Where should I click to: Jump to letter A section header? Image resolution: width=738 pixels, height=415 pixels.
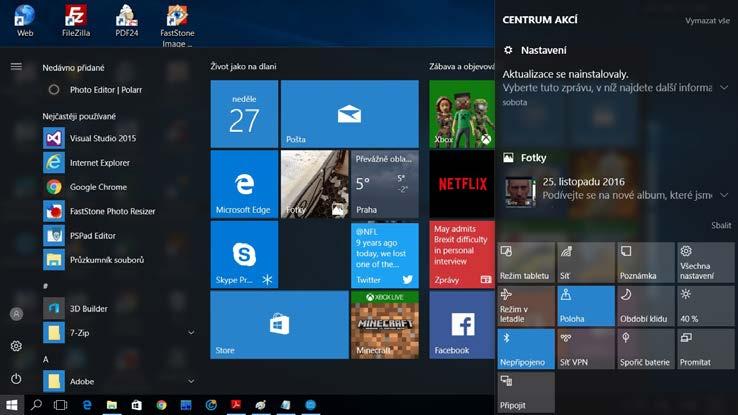click(x=46, y=359)
